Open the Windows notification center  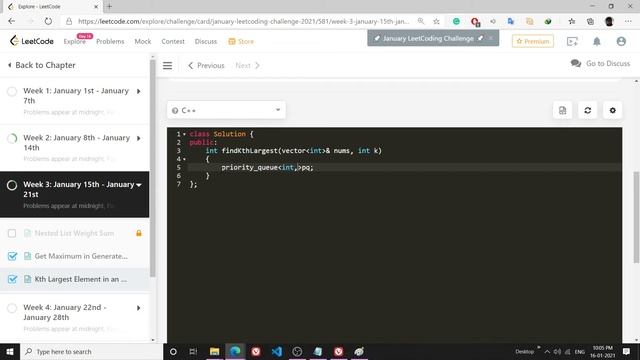(x=627, y=351)
